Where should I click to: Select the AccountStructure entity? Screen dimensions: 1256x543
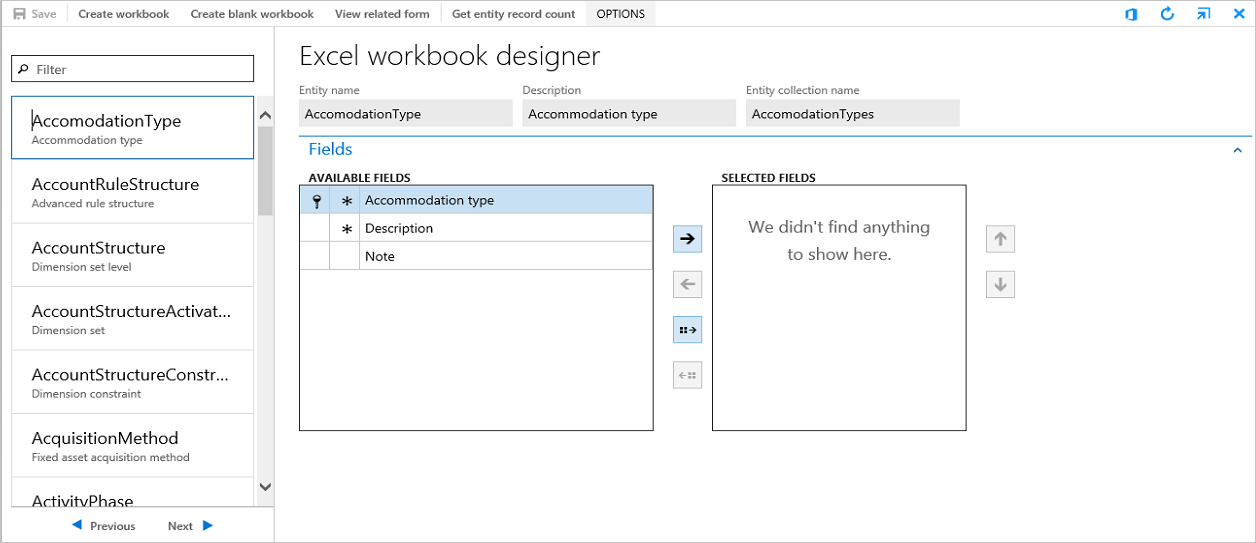[x=132, y=255]
